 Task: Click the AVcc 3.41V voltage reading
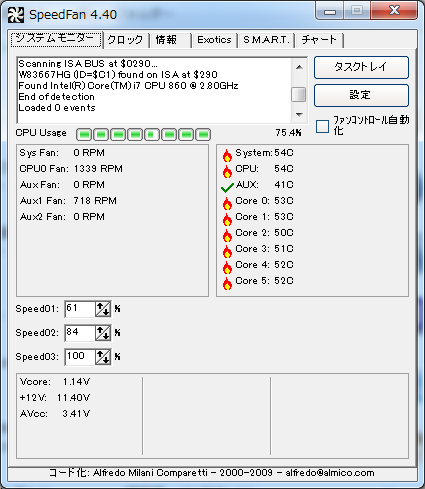55,414
